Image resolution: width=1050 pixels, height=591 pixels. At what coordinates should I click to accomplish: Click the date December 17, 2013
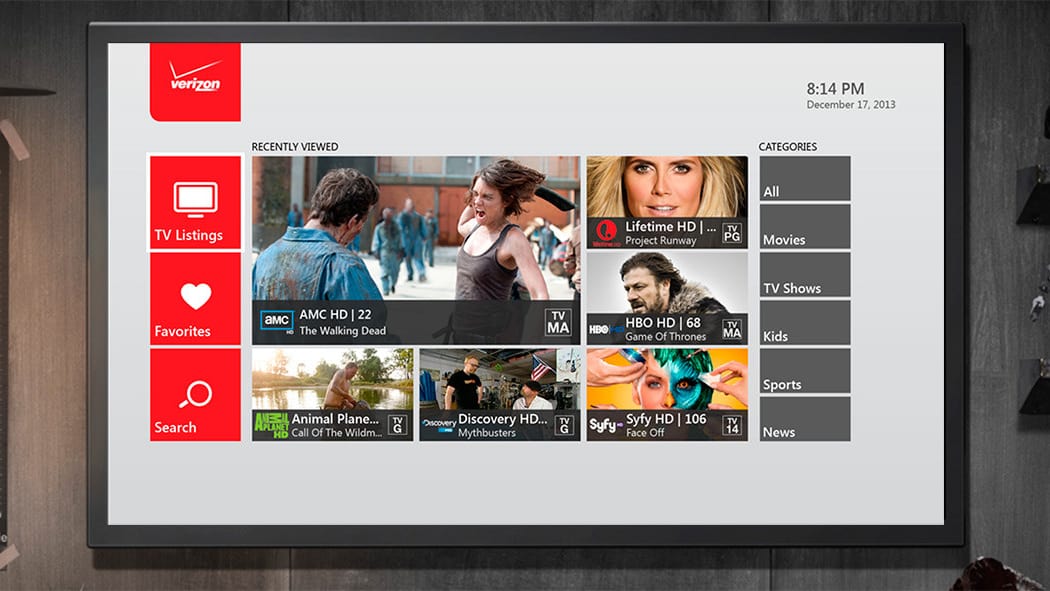tap(850, 104)
